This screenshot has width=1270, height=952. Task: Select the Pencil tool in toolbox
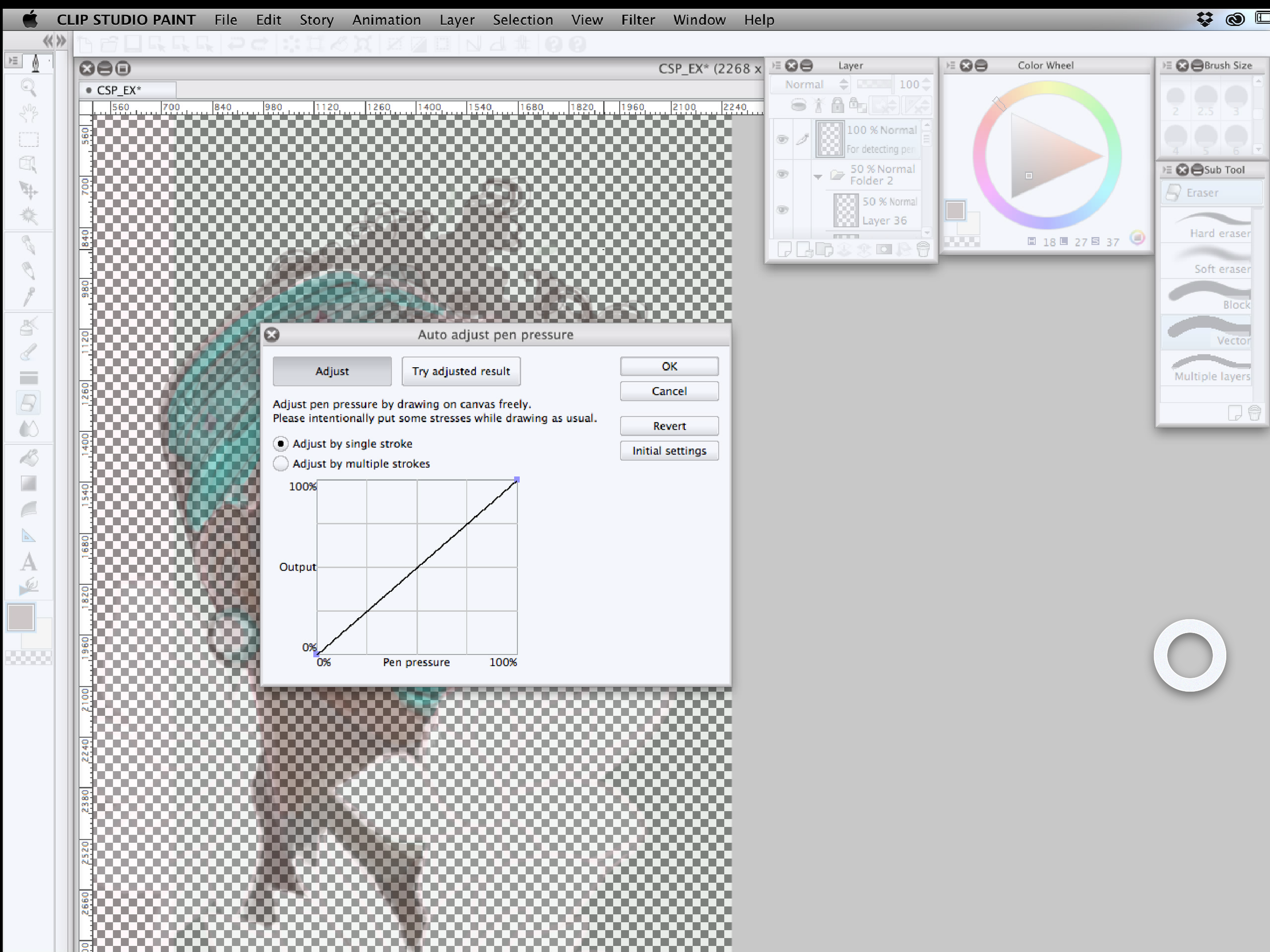point(29,271)
